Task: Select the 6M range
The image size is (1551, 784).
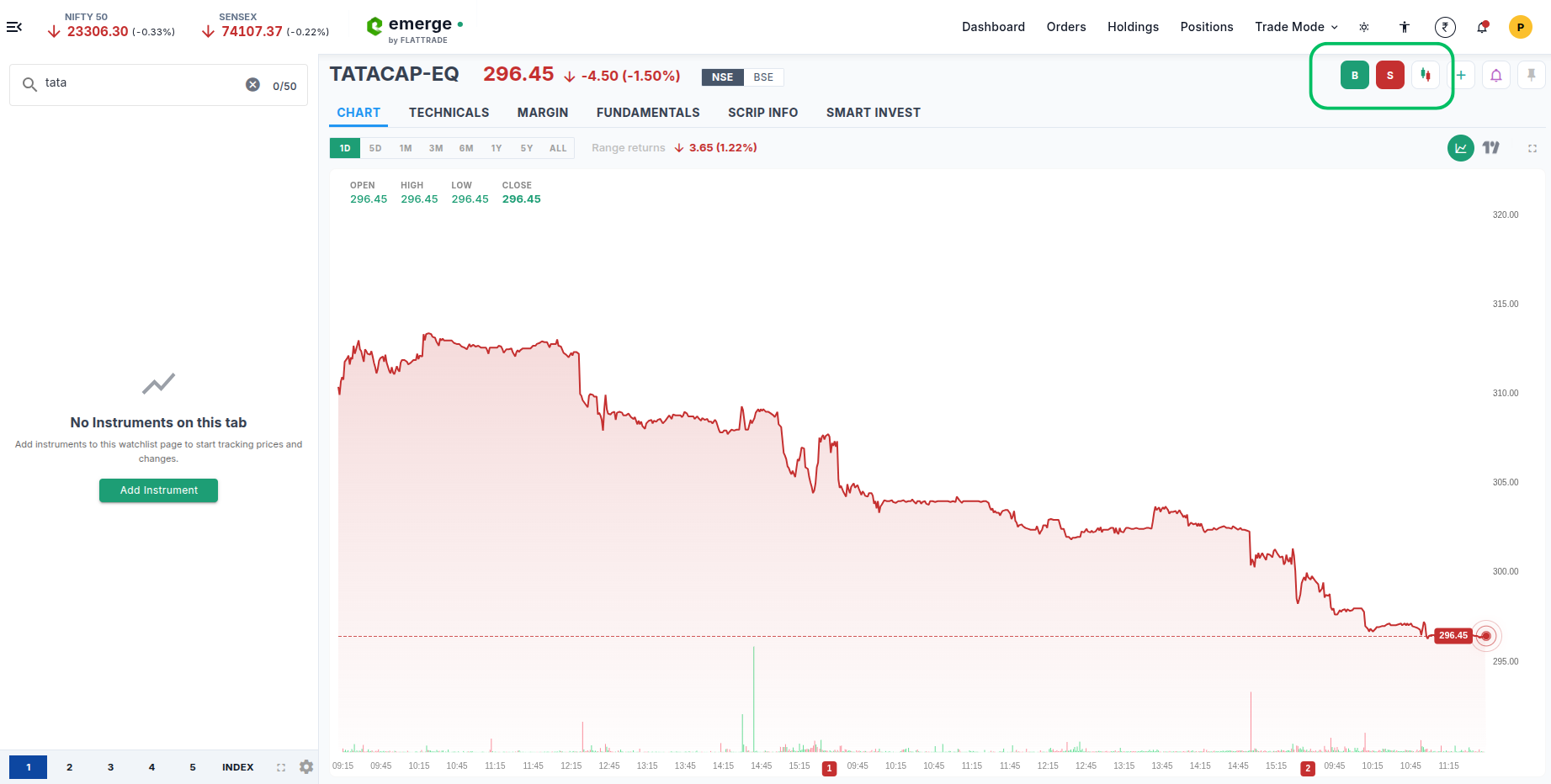Action: (x=466, y=148)
